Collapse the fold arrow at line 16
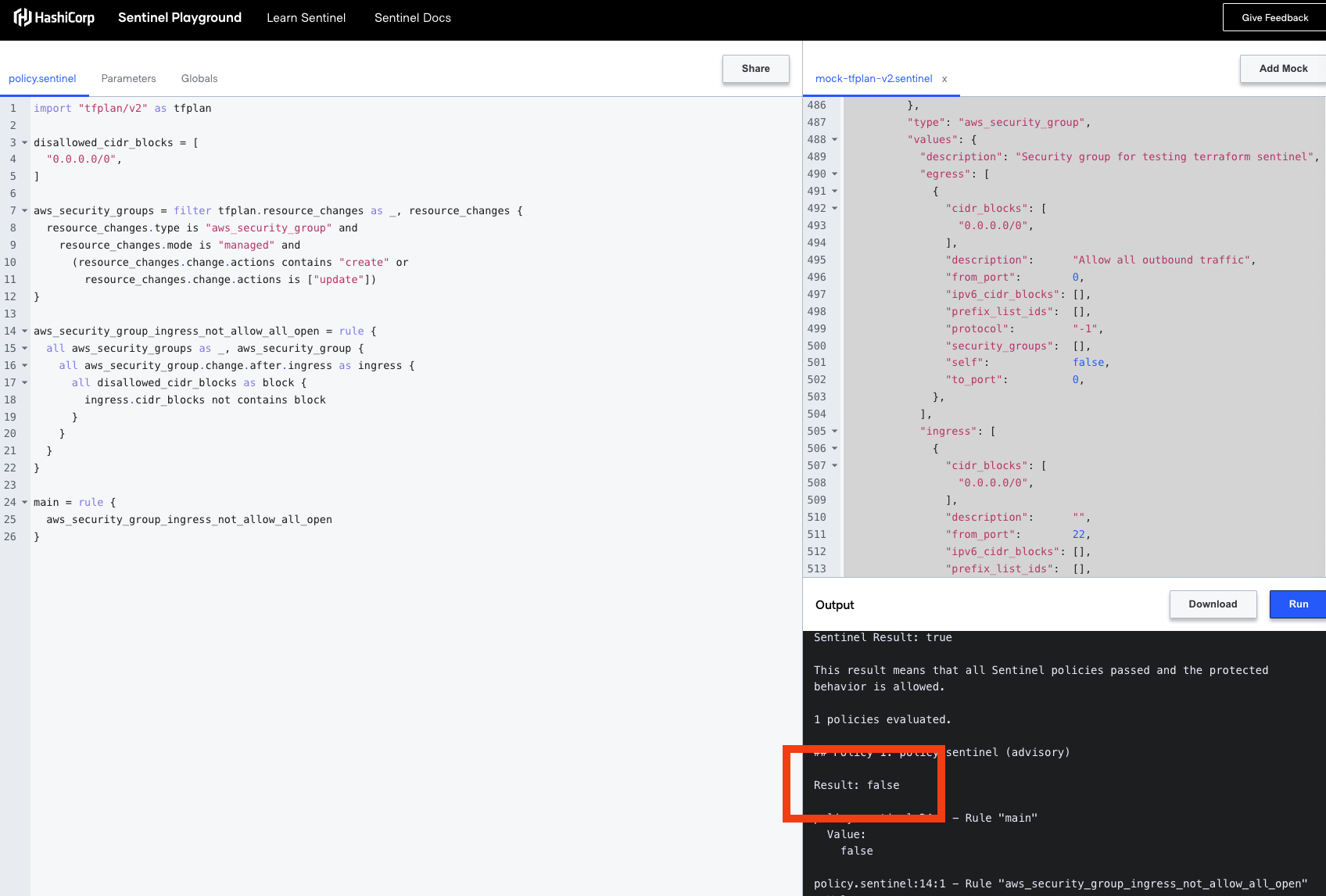 [24, 366]
